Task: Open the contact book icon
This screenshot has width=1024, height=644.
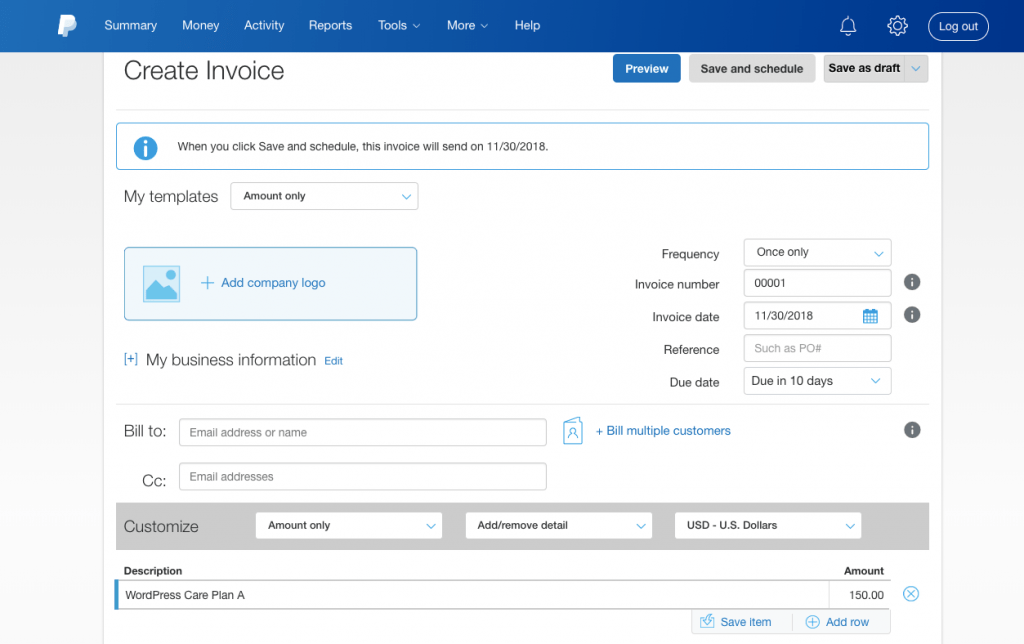Action: (573, 431)
